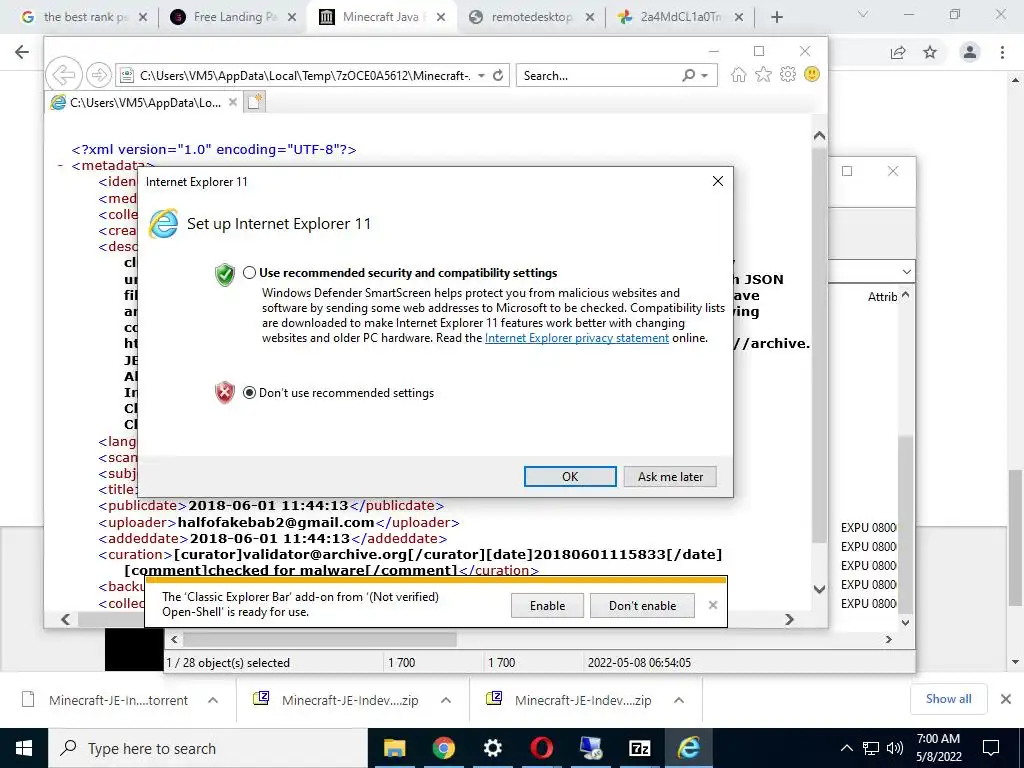This screenshot has width=1024, height=768.
Task: Switch to remotedesktop Chrome tab
Action: coord(532,17)
